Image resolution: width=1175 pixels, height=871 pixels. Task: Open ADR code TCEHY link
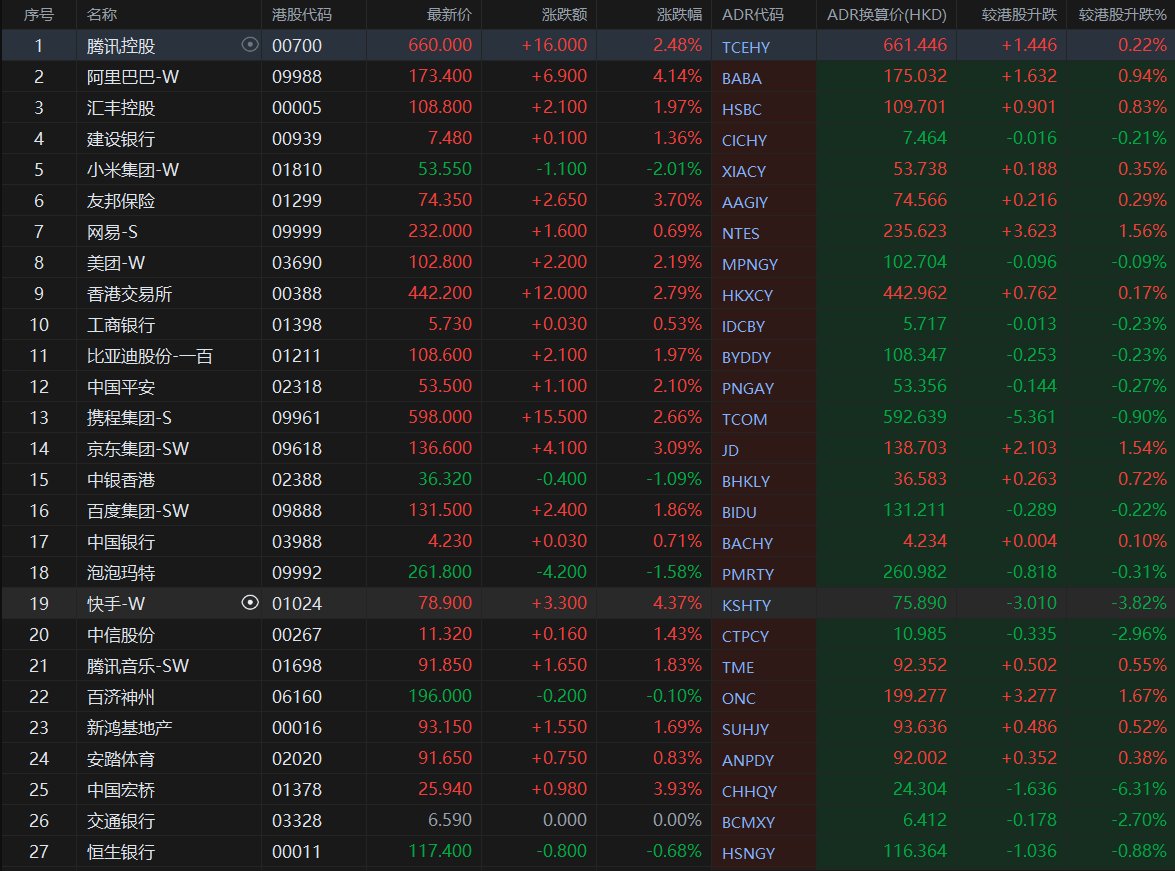(746, 46)
